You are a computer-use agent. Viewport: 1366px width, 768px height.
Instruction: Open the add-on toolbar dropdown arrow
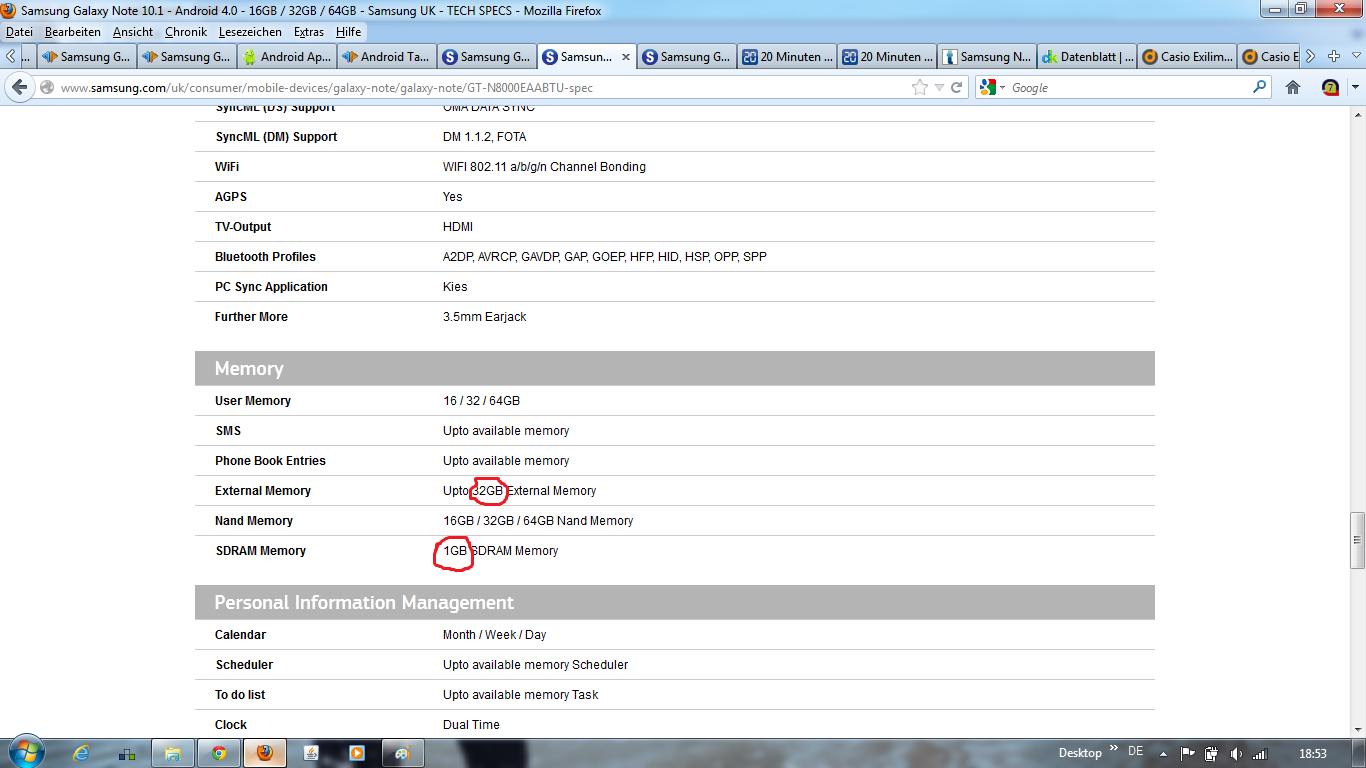click(1355, 88)
